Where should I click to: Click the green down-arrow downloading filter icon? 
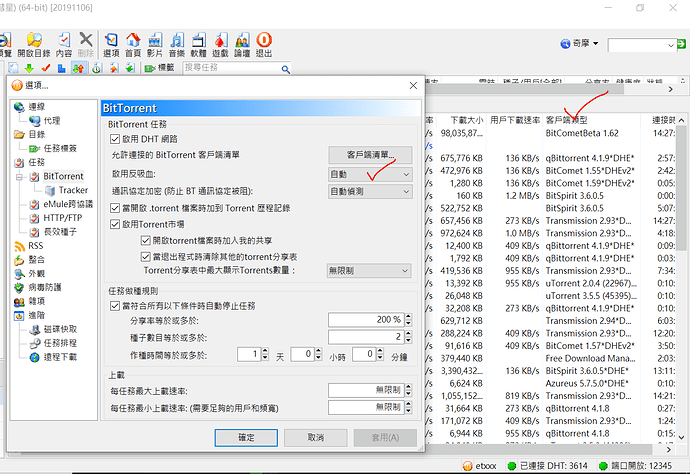(x=29, y=68)
